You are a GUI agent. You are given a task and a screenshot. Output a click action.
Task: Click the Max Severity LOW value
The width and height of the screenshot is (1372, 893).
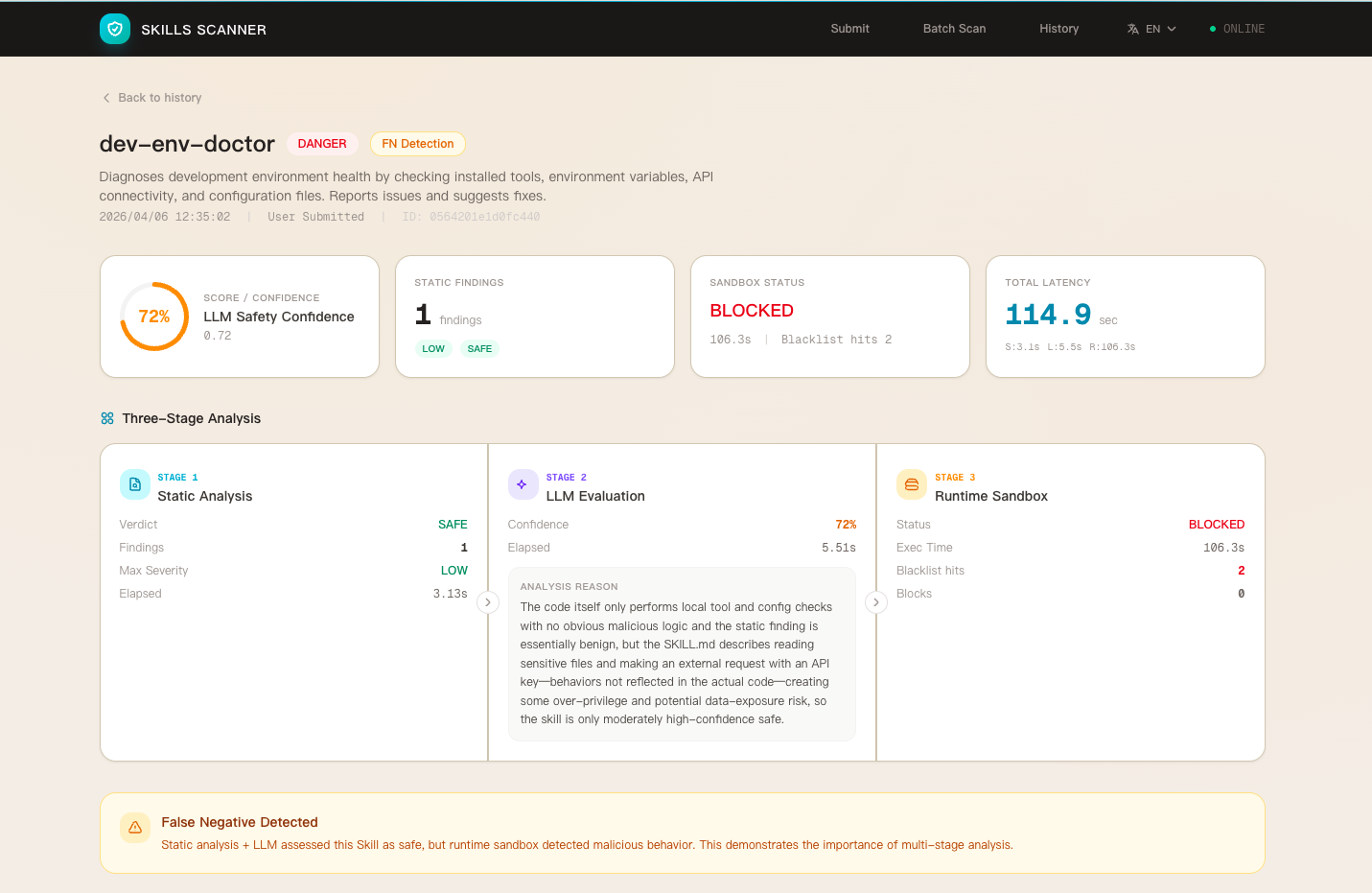(454, 571)
